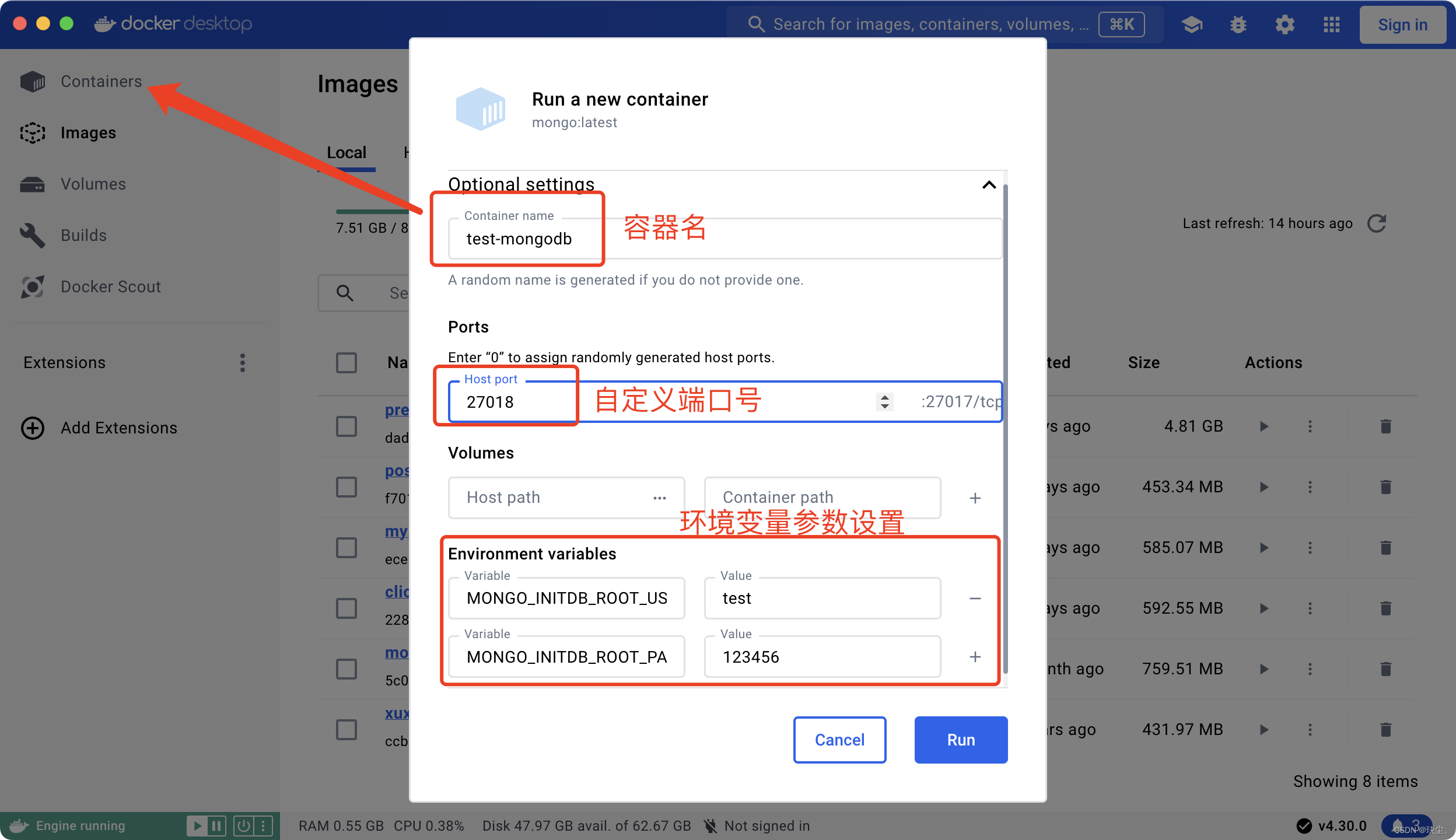Click the Host port stepper arrows
Viewport: 1456px width, 840px height.
[885, 402]
